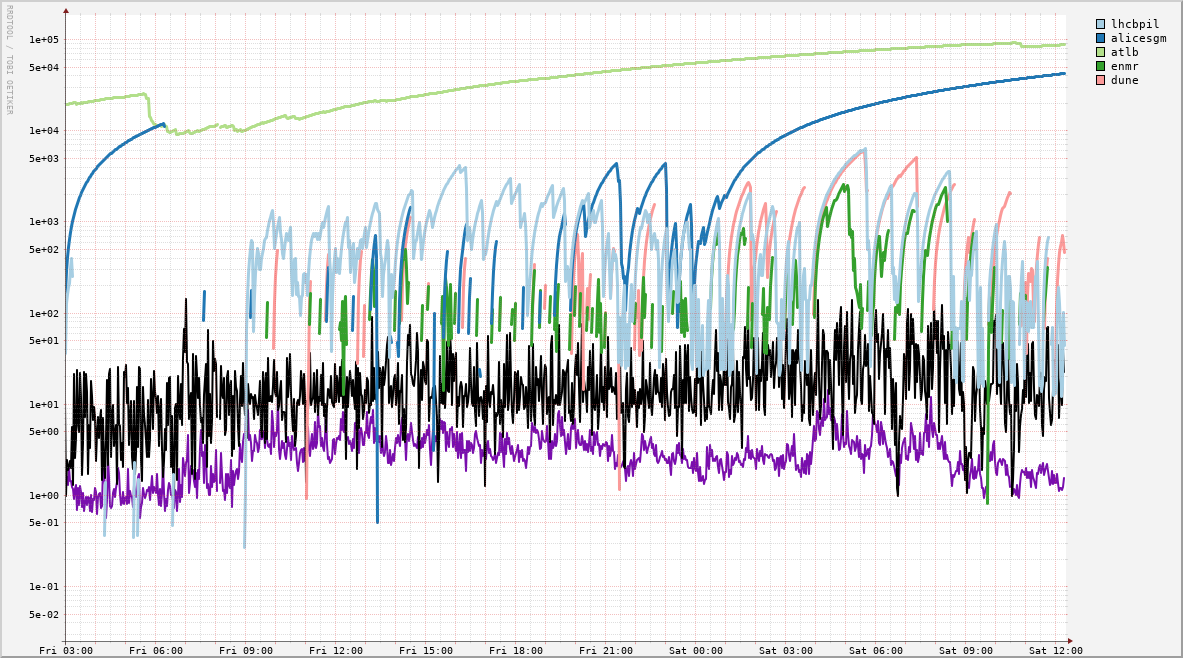Select the enmr legend label
Viewport: 1183px width, 658px height.
tap(1124, 66)
